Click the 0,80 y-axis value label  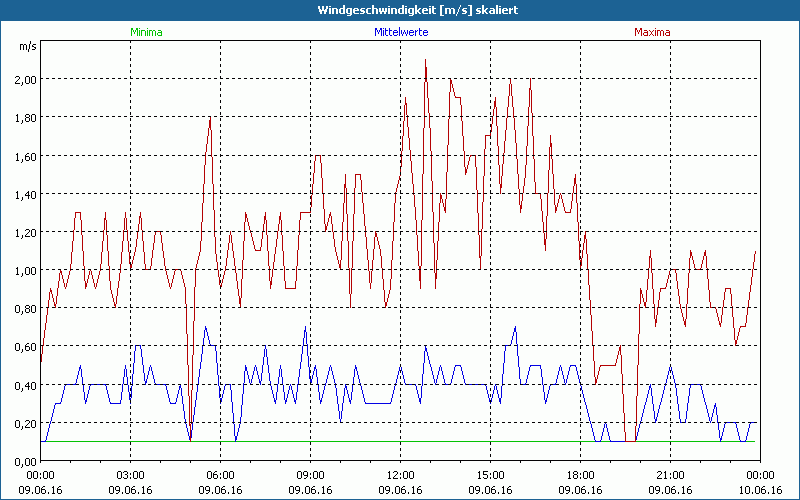24,309
